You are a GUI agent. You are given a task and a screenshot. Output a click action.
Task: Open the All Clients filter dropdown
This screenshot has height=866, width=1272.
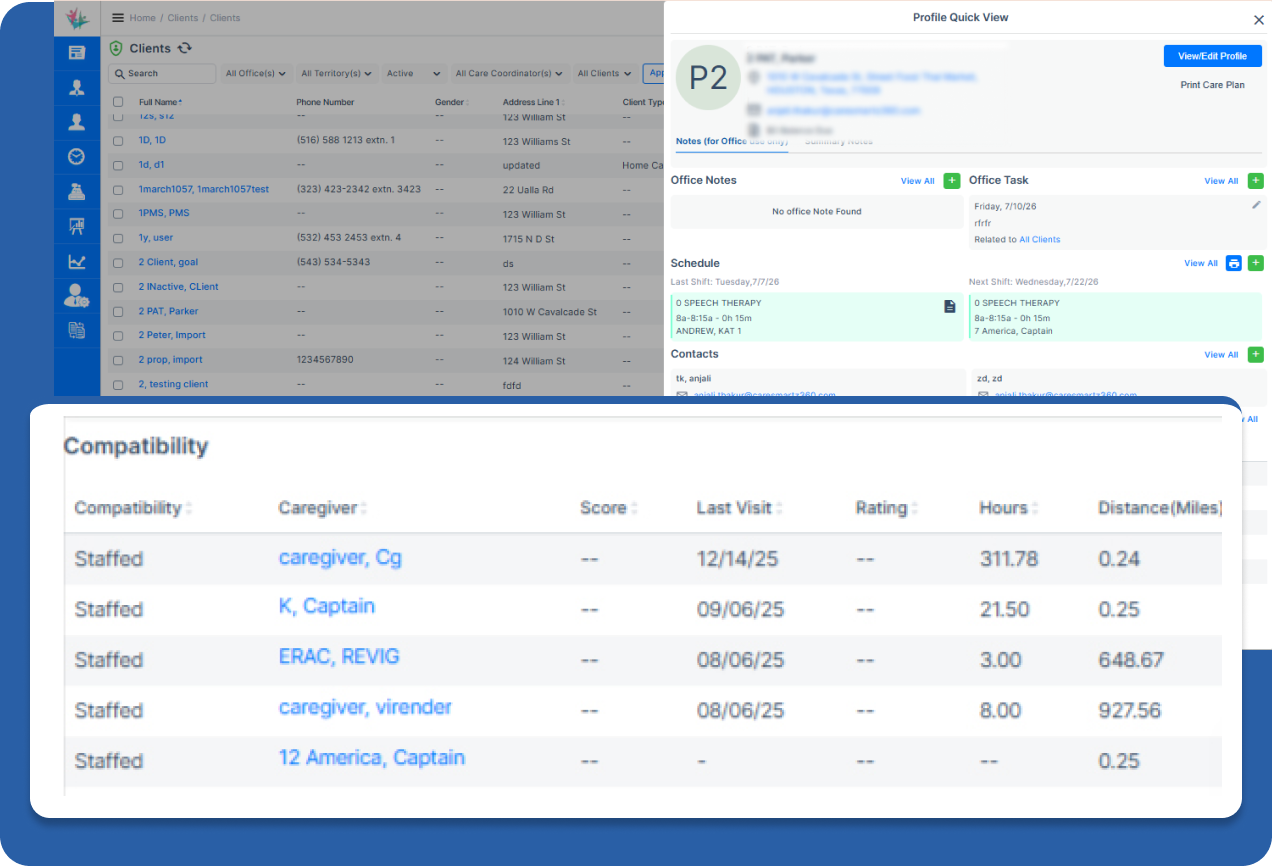[x=604, y=73]
